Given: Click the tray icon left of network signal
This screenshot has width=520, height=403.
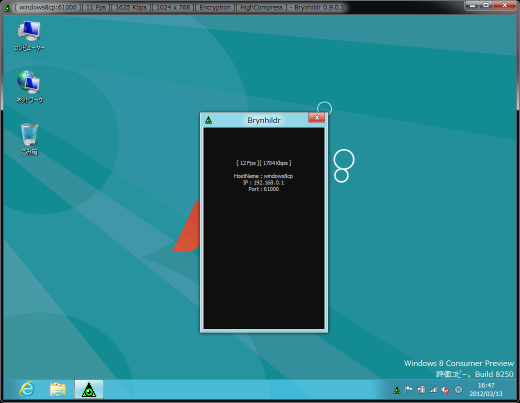Looking at the screenshot, I should 421,389.
